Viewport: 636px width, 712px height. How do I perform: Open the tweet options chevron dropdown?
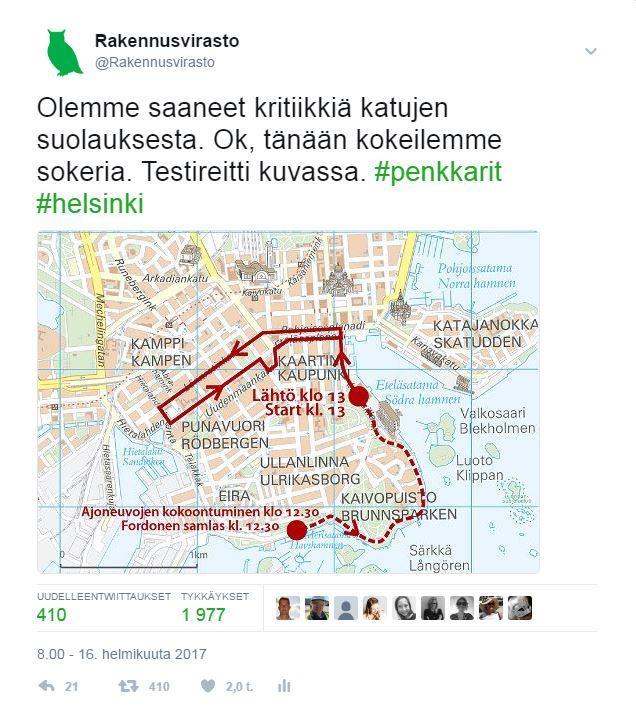(x=590, y=51)
